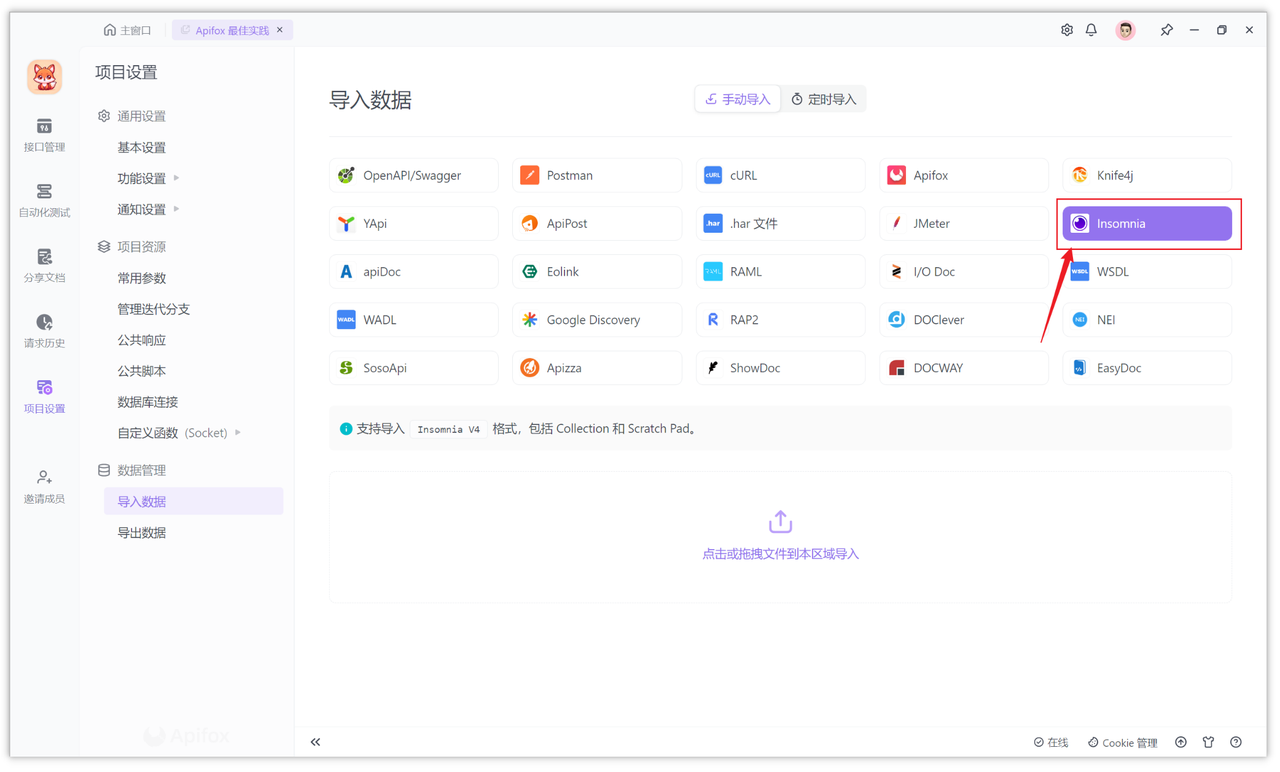Select Insomnia import format
Image resolution: width=1280 pixels, height=772 pixels.
point(1147,223)
